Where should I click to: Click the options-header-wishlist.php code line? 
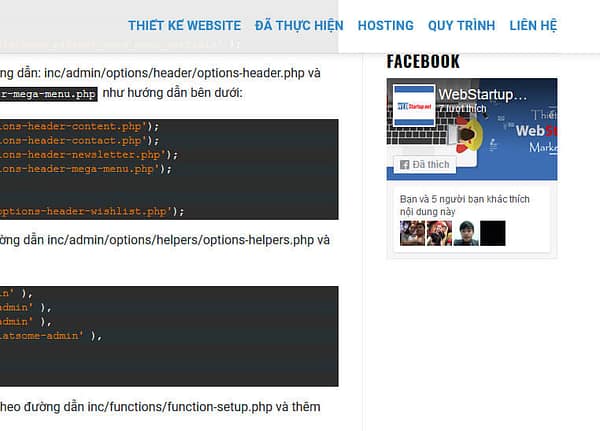pyautogui.click(x=92, y=211)
